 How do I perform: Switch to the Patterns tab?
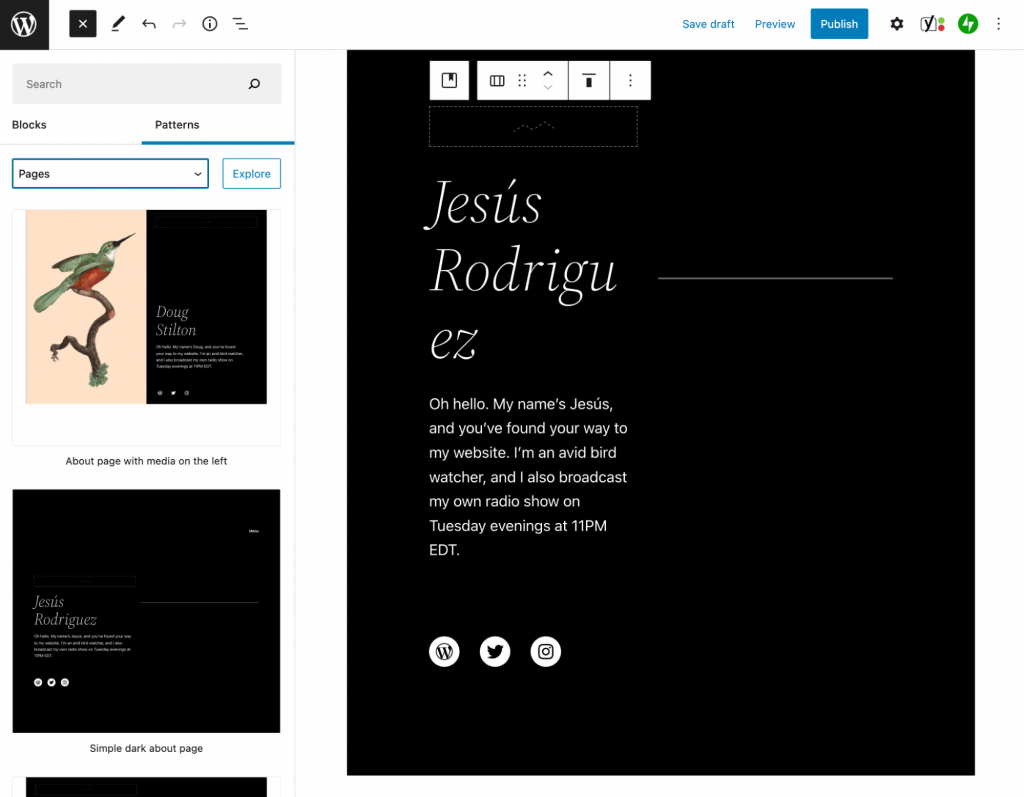177,125
